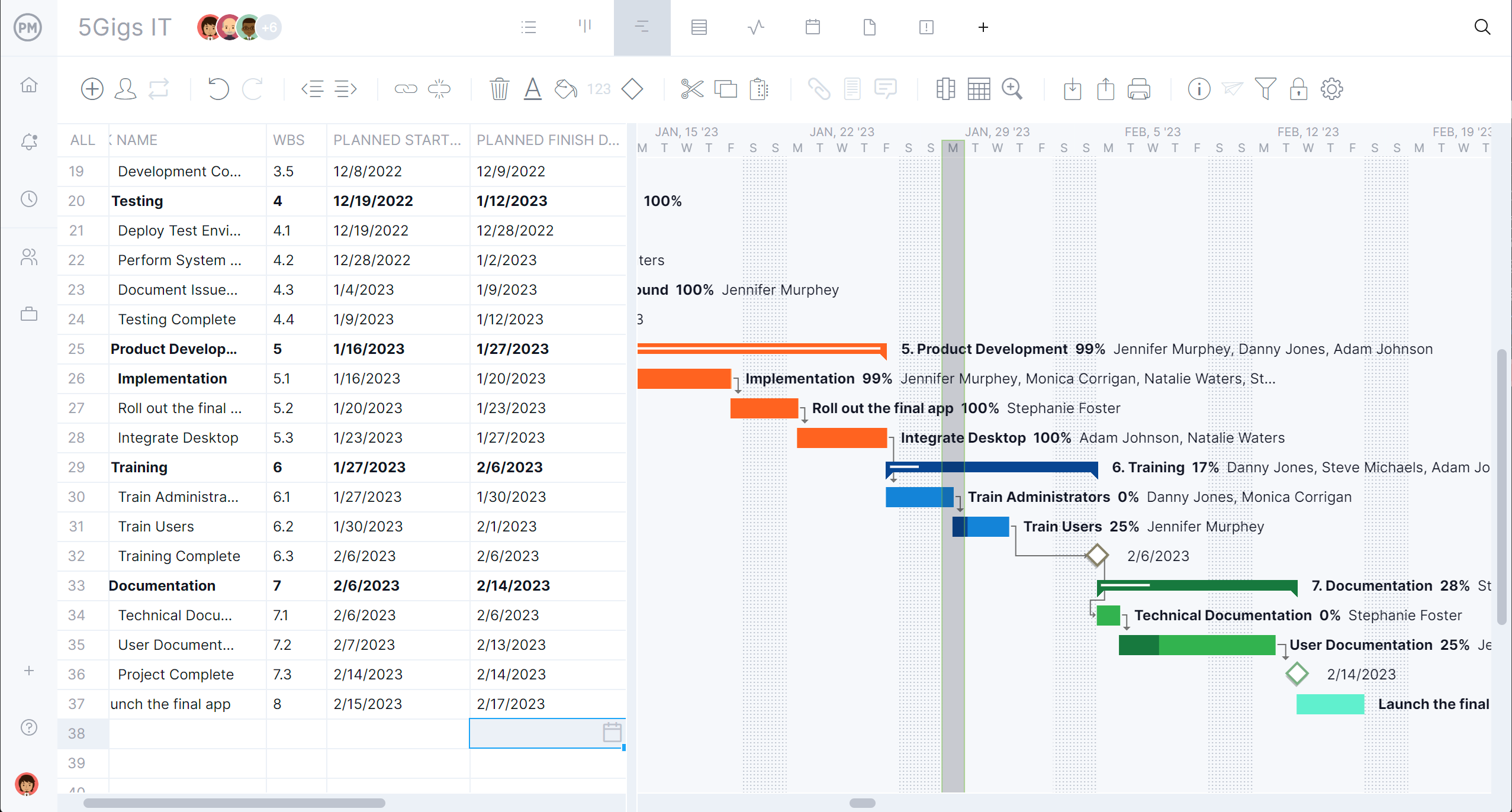Select the Training summary row name

(x=139, y=468)
